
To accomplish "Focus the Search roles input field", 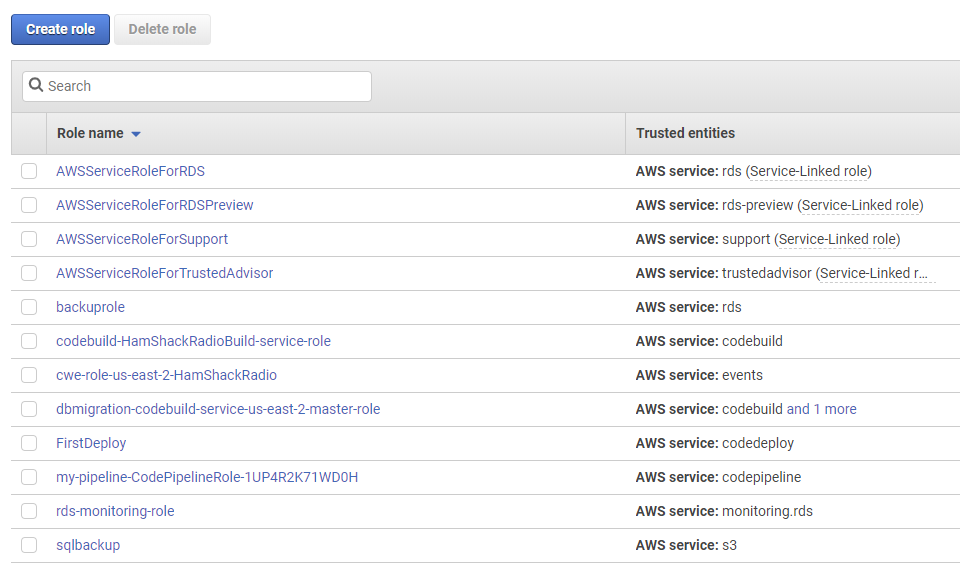I will click(x=197, y=86).
